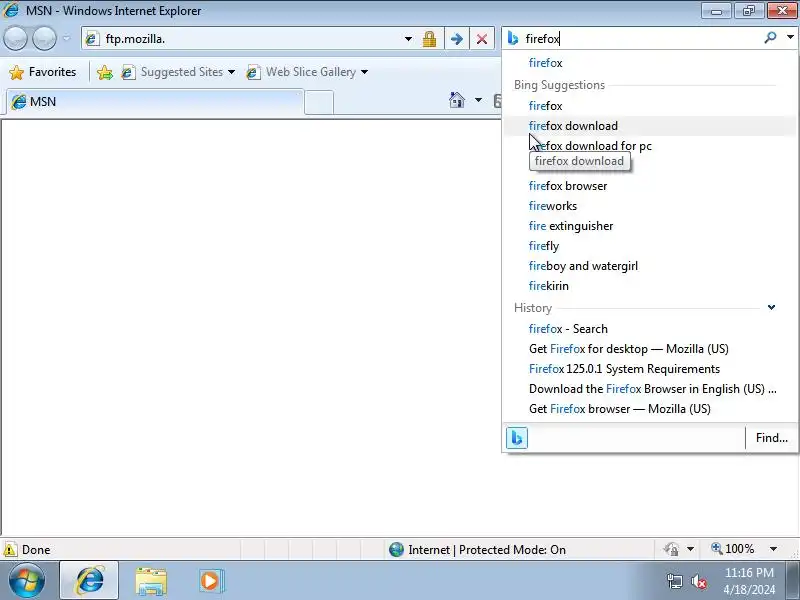
Task: Expand Suggested Sites dropdown arrow
Action: pyautogui.click(x=232, y=72)
